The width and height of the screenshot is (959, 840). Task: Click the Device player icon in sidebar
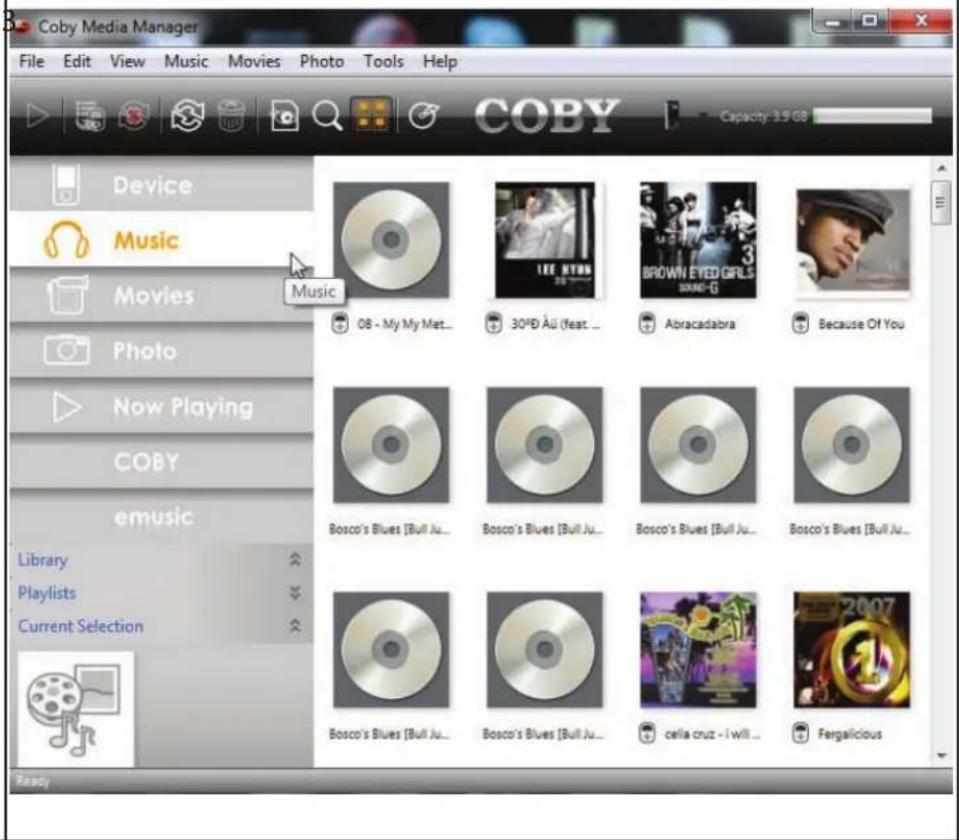[x=65, y=184]
